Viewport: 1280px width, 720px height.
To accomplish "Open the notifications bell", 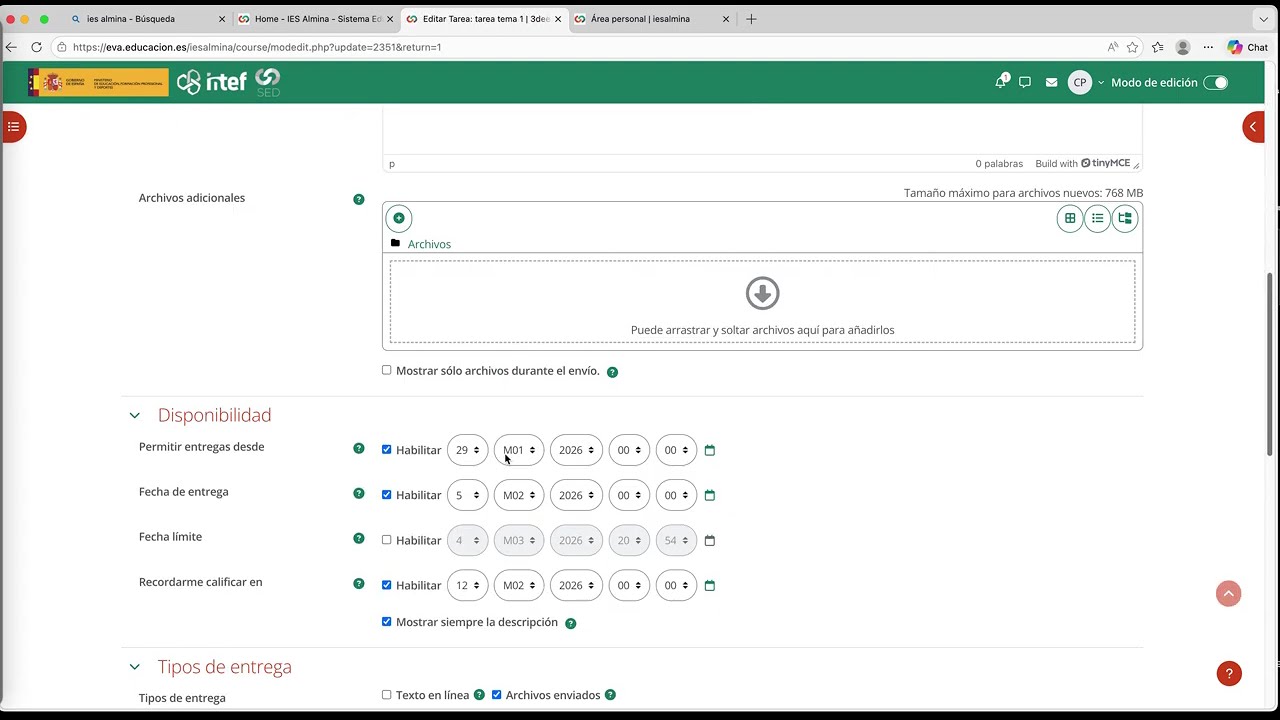I will pos(1000,83).
